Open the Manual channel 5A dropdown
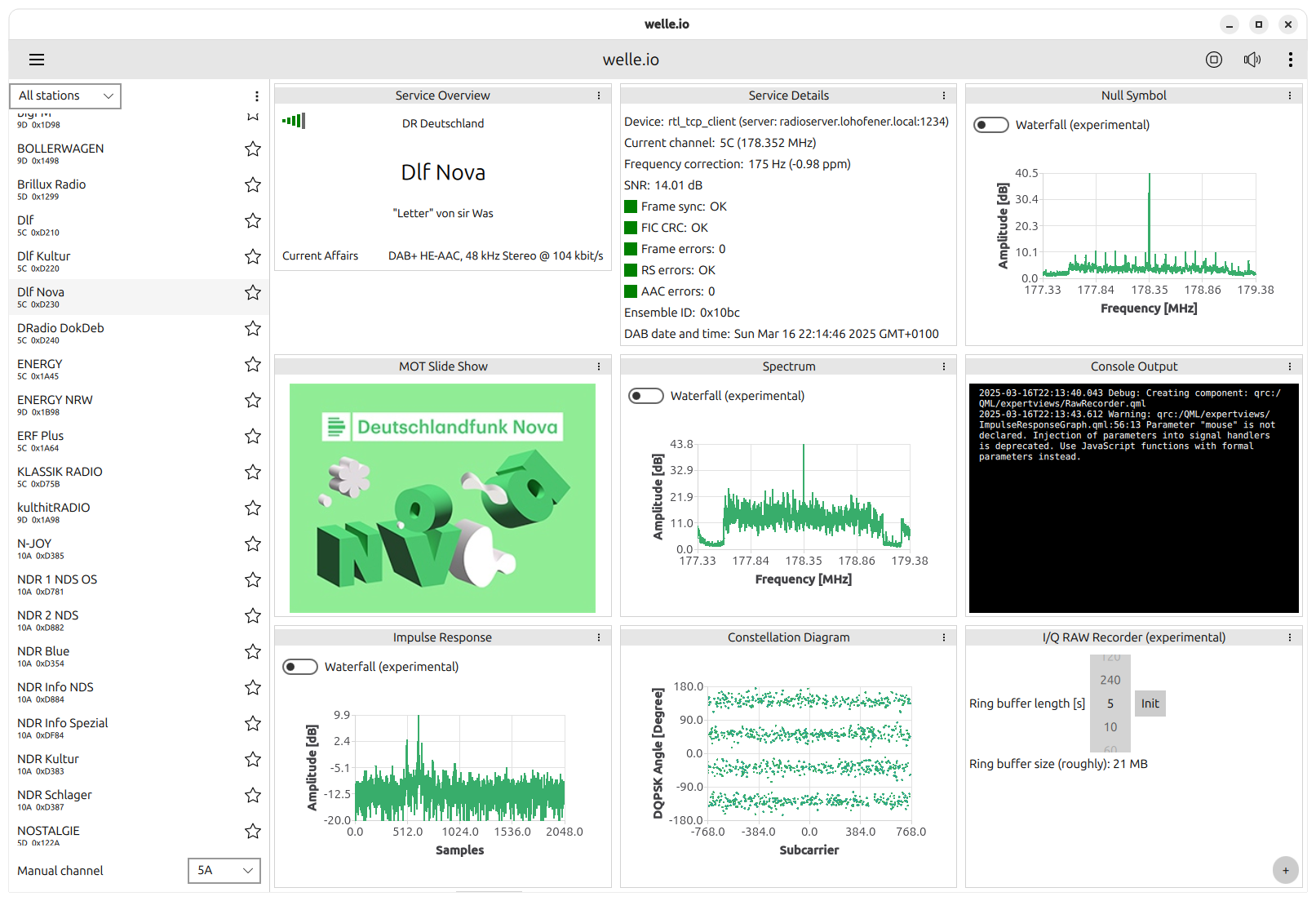 [x=224, y=871]
